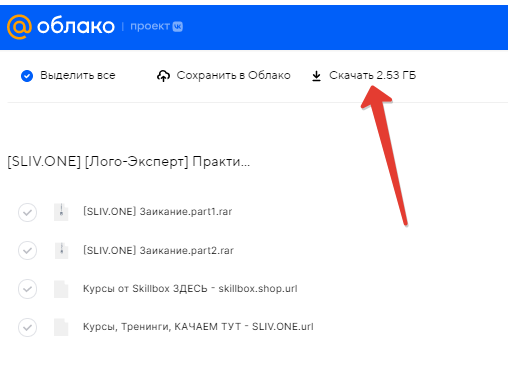The height and width of the screenshot is (372, 508).
Task: Click the cloud upload icon
Action: click(163, 76)
